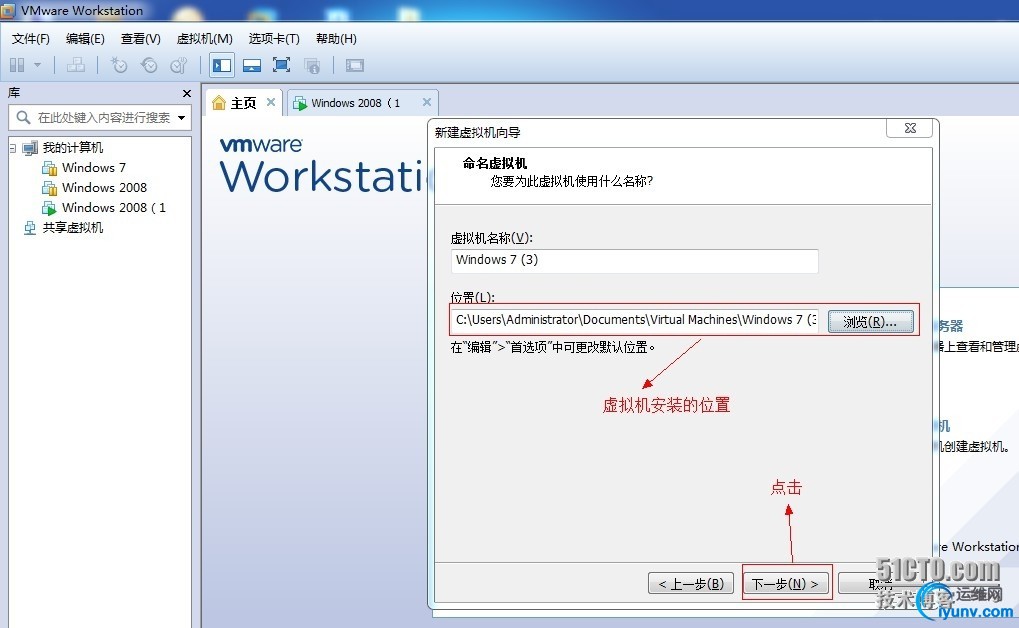Open the power options dropdown arrow

click(37, 65)
